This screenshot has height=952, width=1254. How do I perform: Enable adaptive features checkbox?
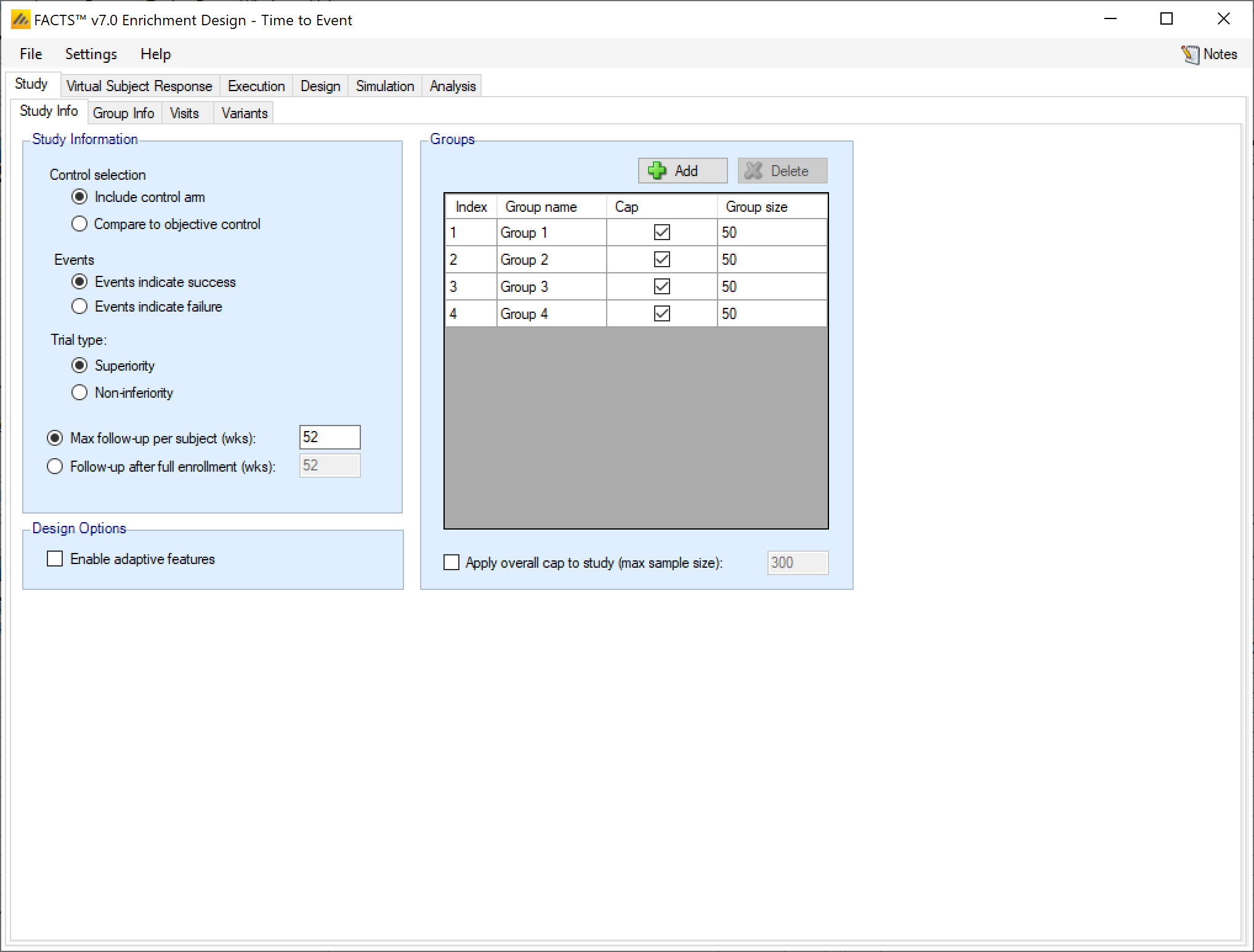coord(55,559)
